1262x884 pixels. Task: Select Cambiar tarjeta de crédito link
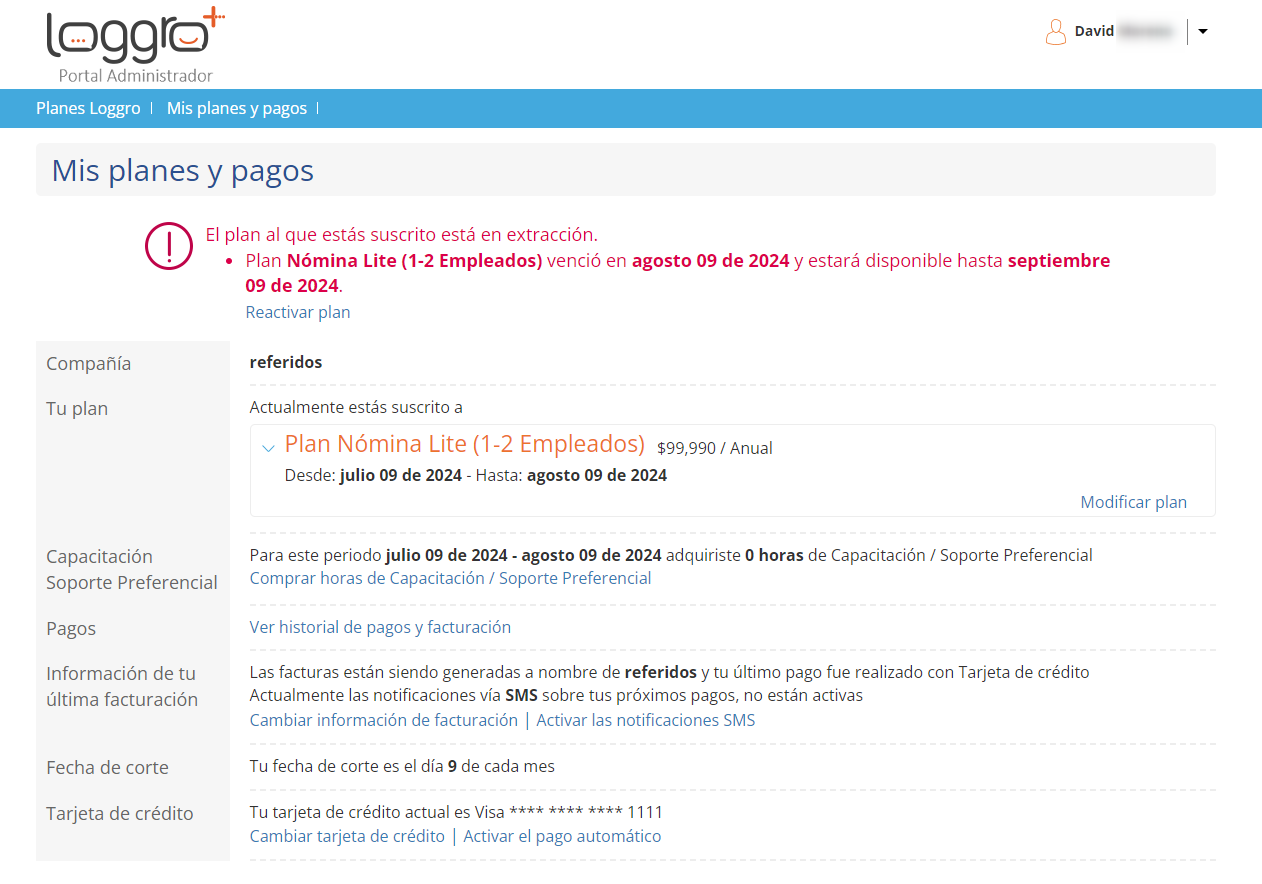[347, 836]
